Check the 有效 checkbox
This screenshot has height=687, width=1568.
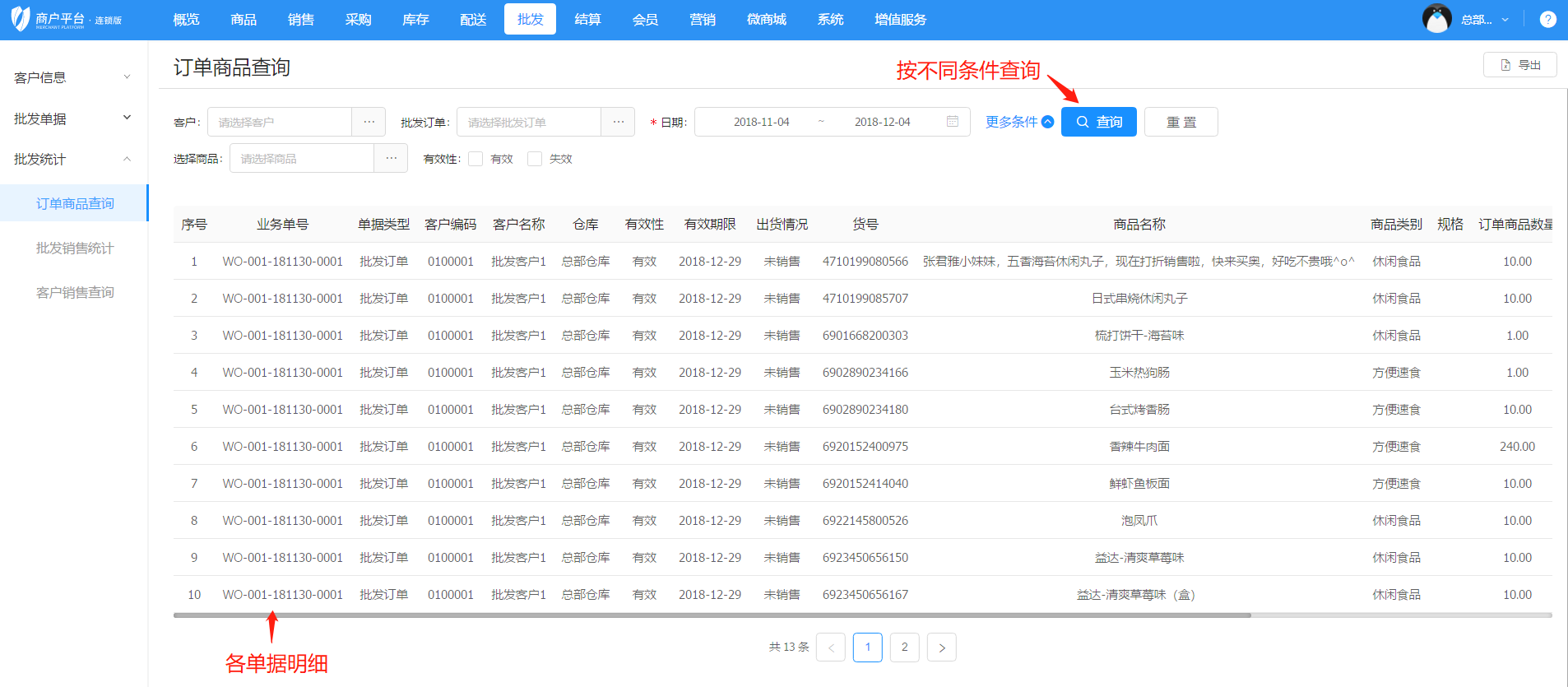tap(476, 159)
